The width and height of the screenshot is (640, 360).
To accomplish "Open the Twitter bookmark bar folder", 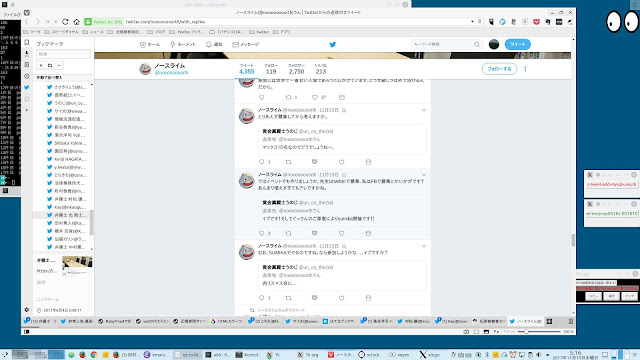I will click(259, 32).
